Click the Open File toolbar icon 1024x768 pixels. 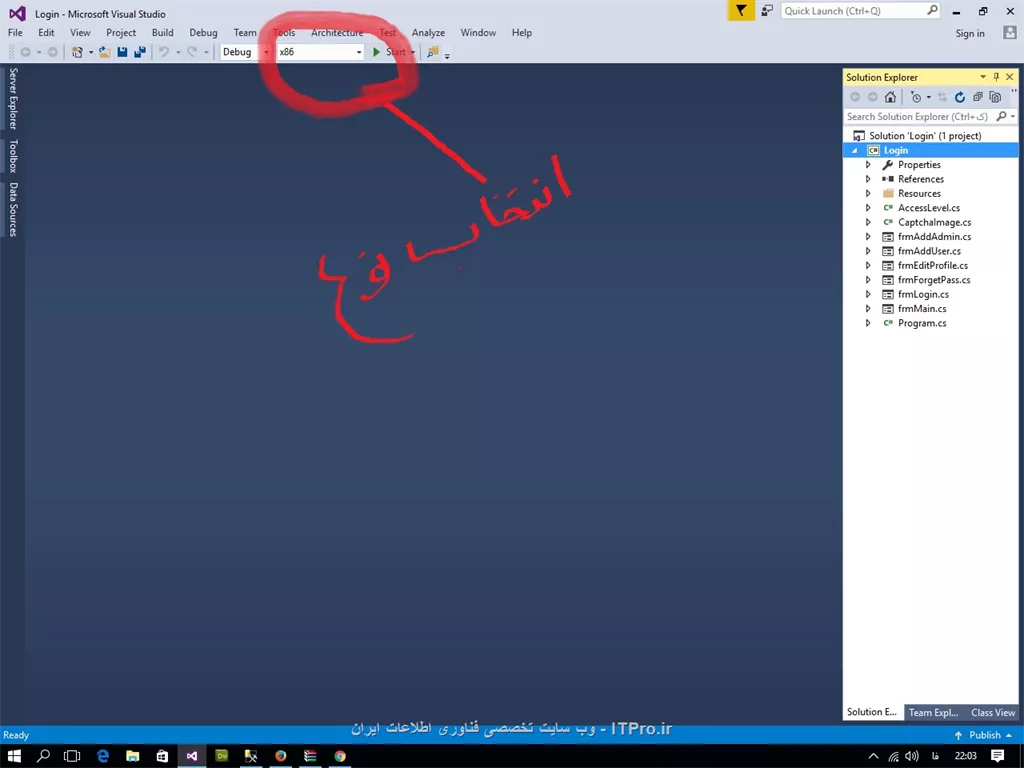click(x=104, y=52)
